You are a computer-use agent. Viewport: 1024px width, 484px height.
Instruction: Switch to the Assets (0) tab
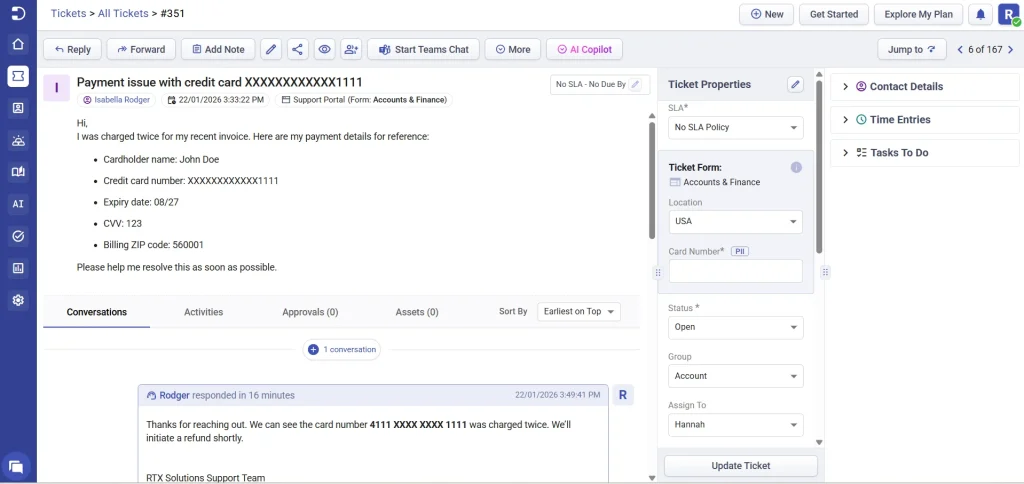click(x=417, y=312)
